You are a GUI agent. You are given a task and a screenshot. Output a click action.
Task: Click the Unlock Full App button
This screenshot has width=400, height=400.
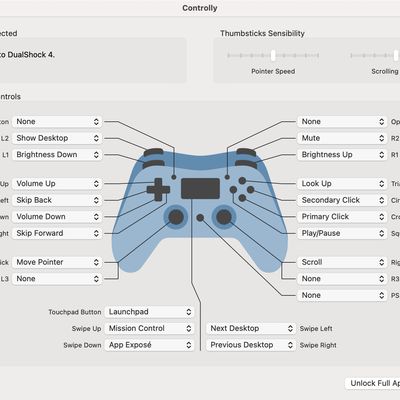[x=373, y=383]
